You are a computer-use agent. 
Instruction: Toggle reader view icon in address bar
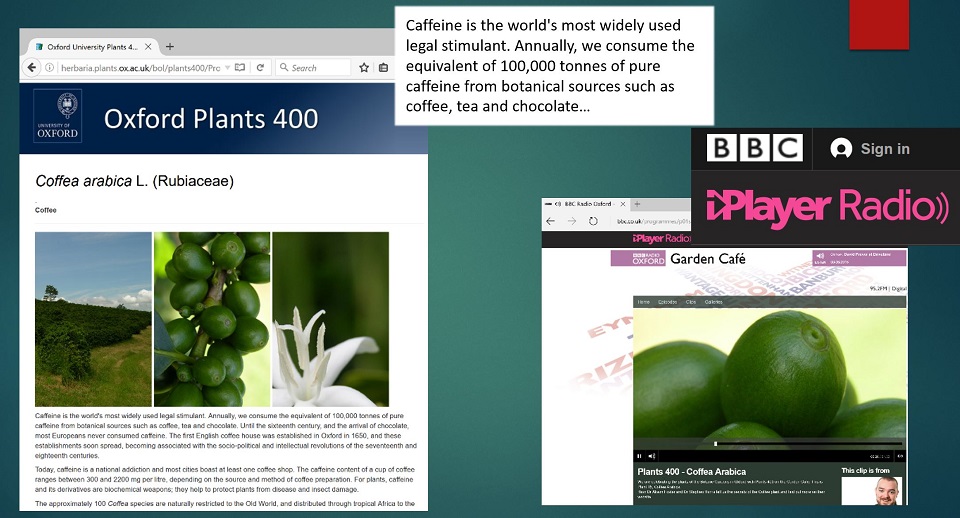(x=240, y=67)
